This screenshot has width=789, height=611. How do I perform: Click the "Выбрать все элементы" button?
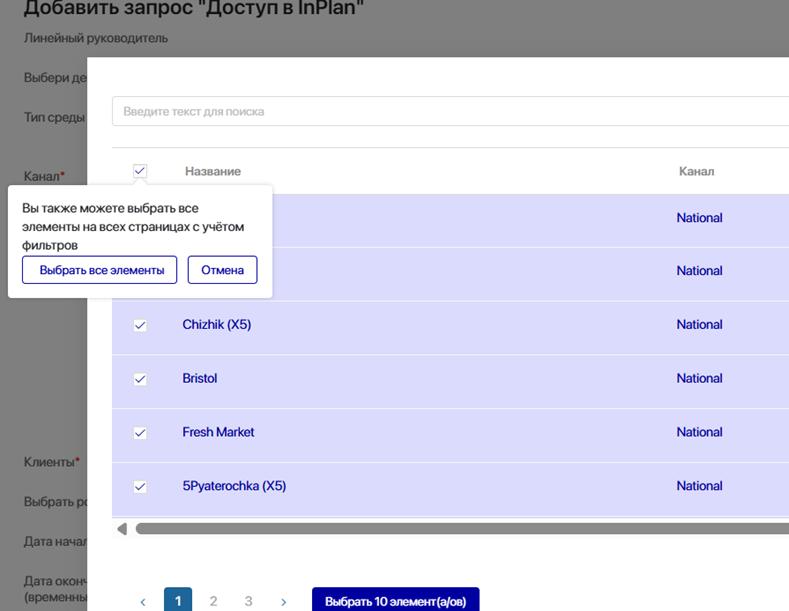pos(100,270)
